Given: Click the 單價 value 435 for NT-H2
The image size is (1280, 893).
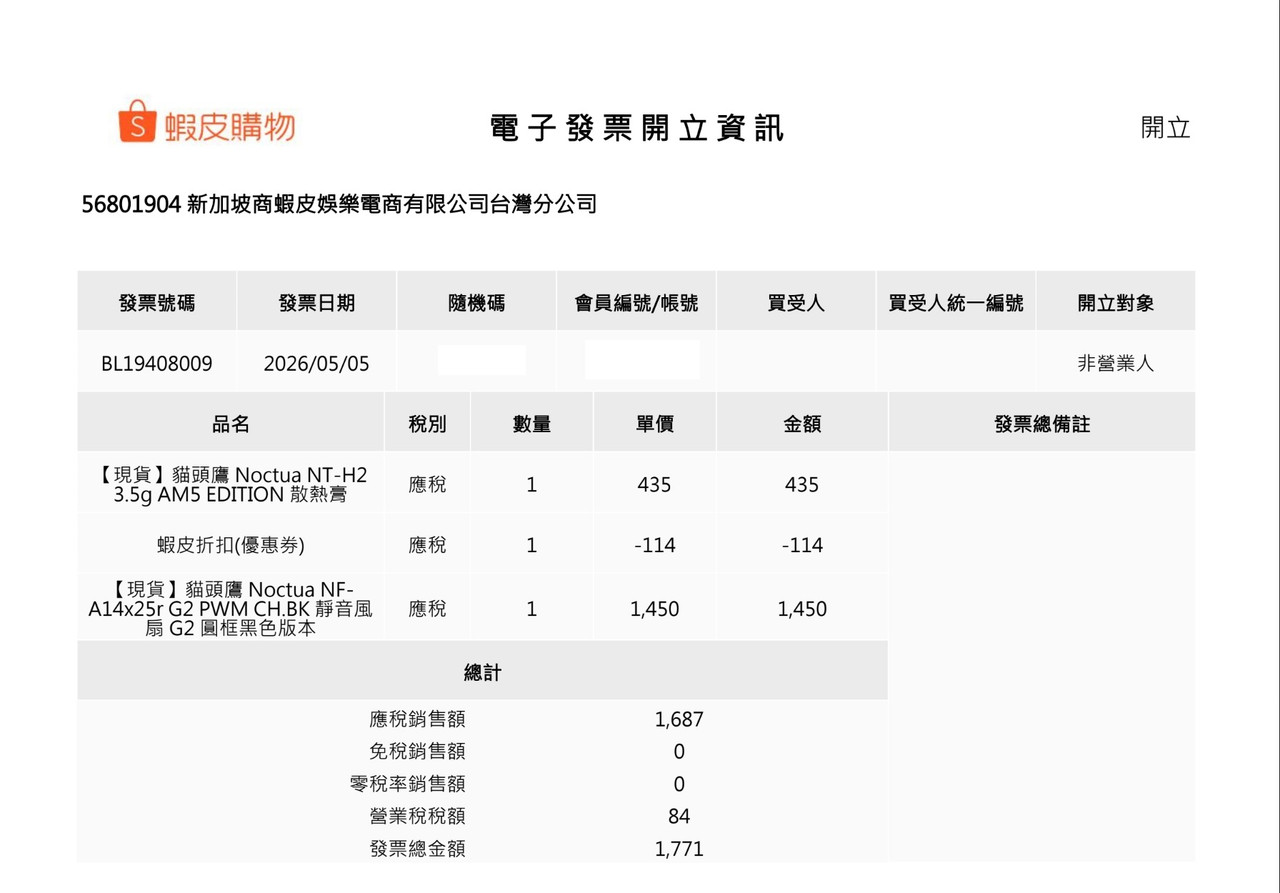Looking at the screenshot, I should pos(654,485).
